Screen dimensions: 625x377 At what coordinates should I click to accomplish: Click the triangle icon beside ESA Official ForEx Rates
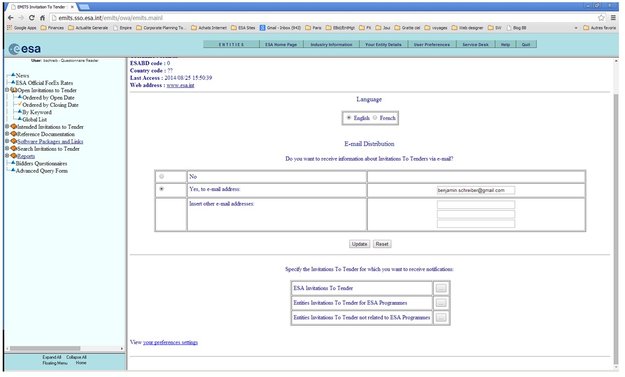point(13,82)
